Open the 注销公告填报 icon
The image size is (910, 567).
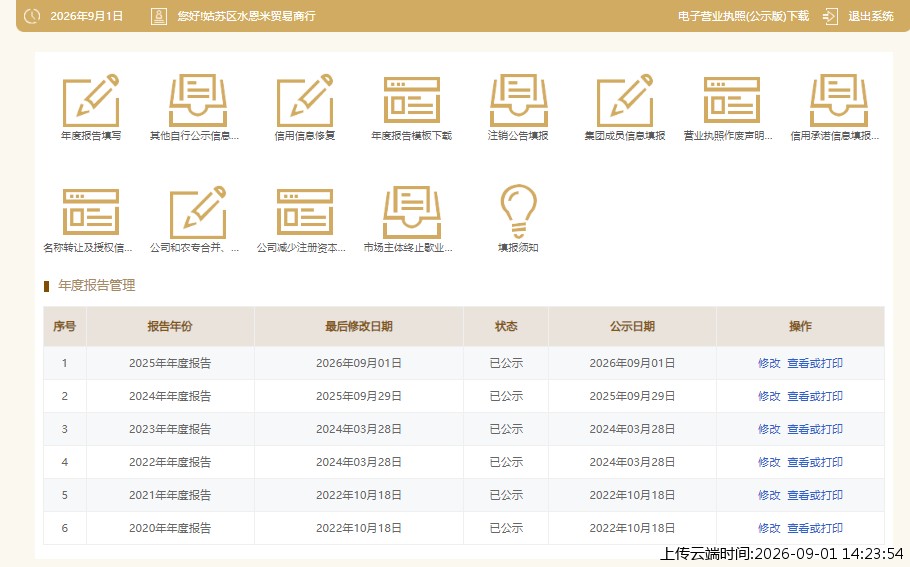coord(518,100)
